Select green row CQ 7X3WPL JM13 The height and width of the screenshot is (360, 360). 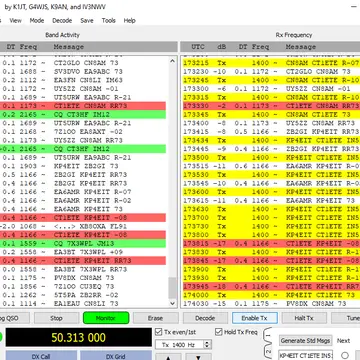pyautogui.click(x=83, y=244)
